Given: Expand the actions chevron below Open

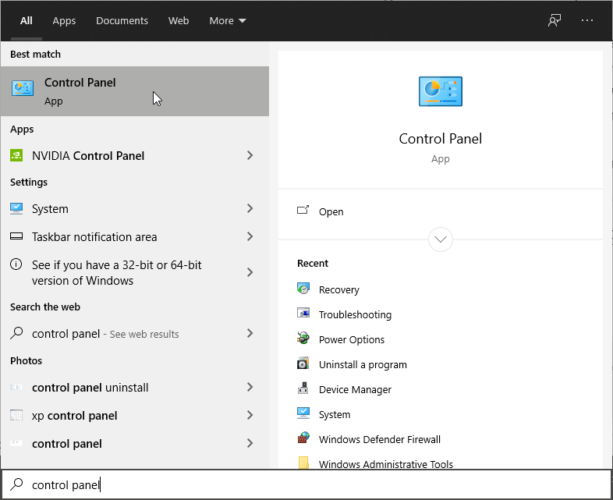Looking at the screenshot, I should pos(440,240).
